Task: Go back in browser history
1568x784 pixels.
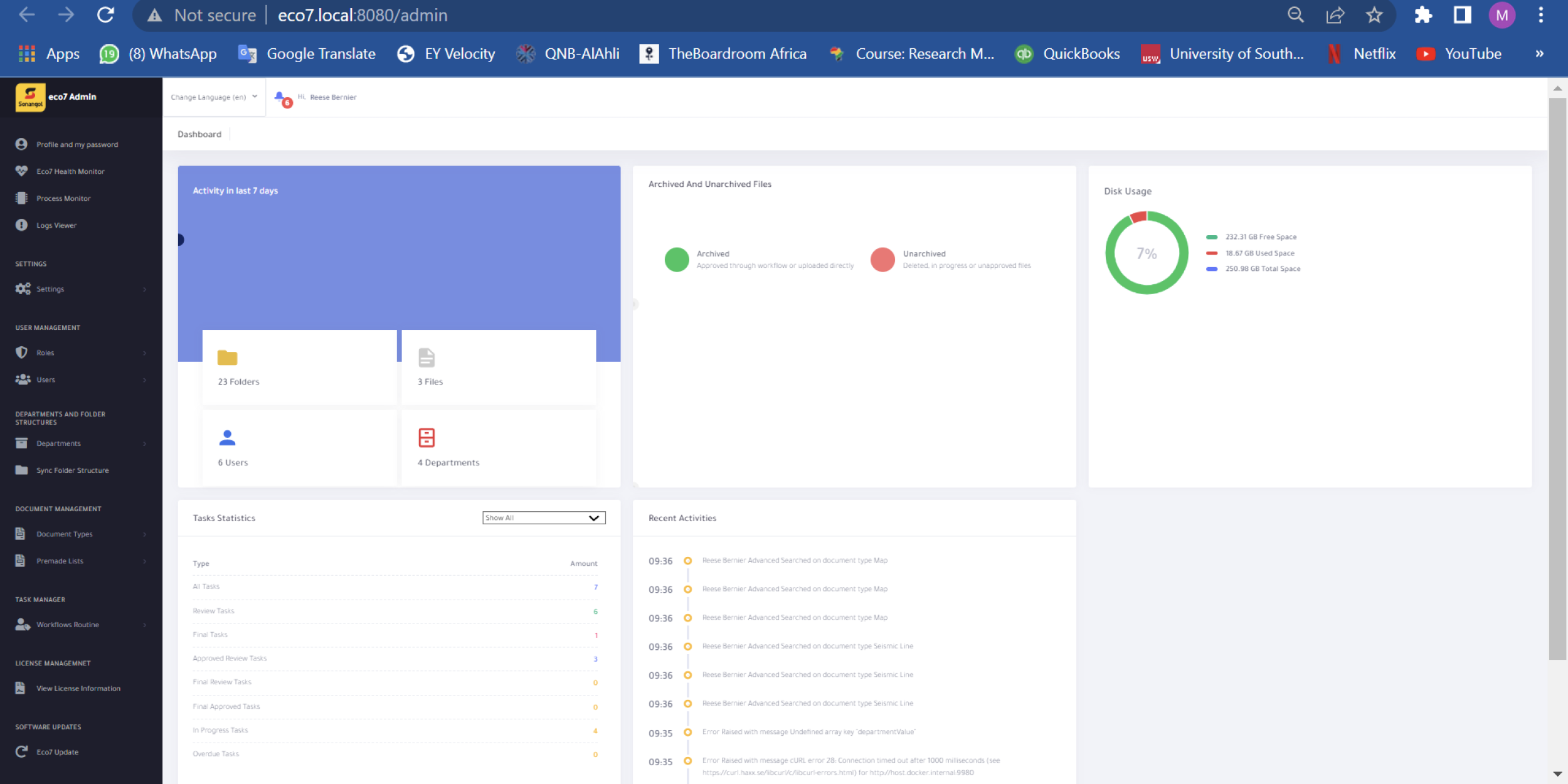Action: [27, 15]
